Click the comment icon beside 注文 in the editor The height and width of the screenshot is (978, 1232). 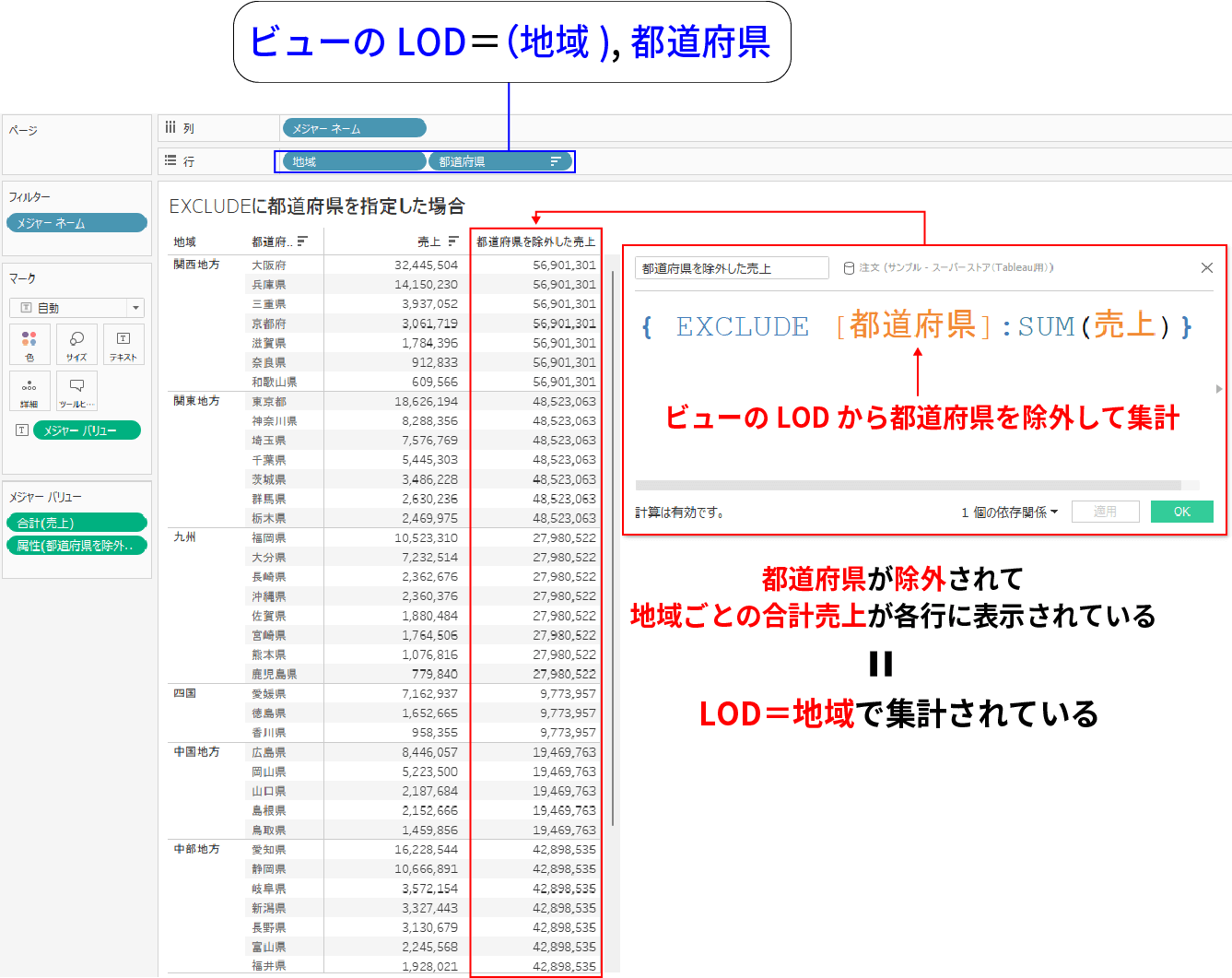(847, 267)
